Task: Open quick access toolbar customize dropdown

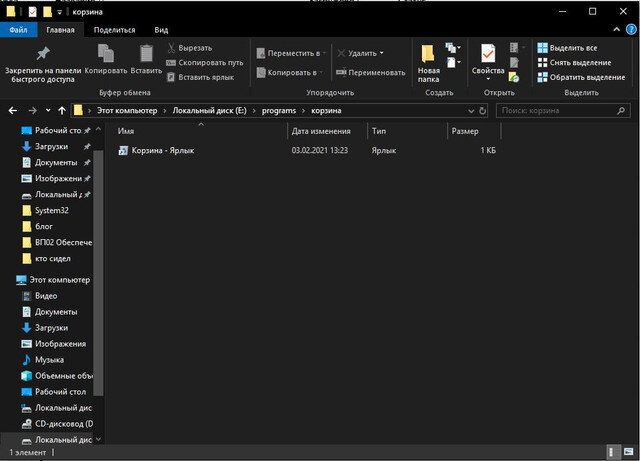Action: pyautogui.click(x=60, y=12)
